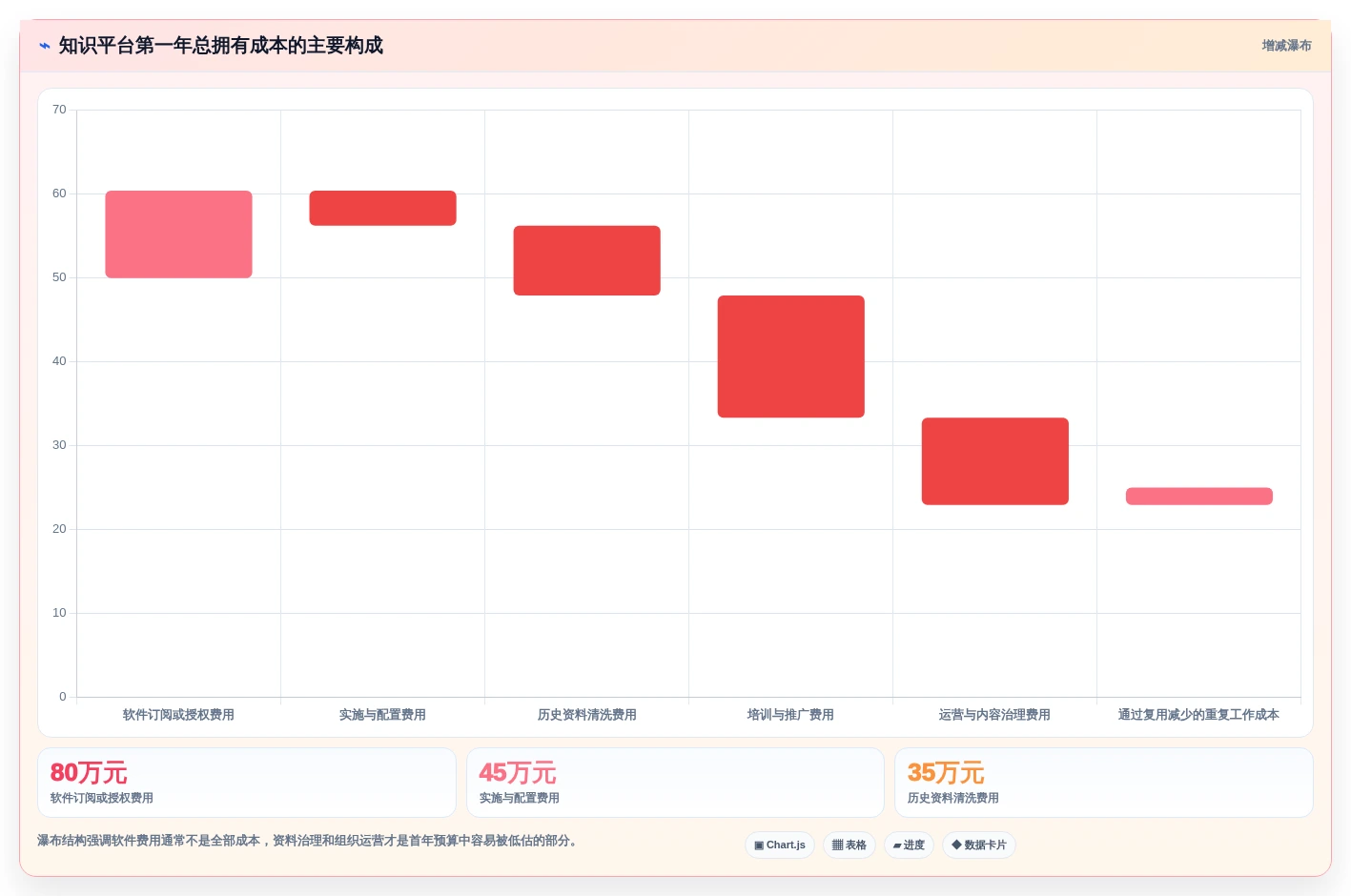1351x896 pixels.
Task: Select the 软件订阅或授权费用 waterfall bar
Action: point(178,234)
